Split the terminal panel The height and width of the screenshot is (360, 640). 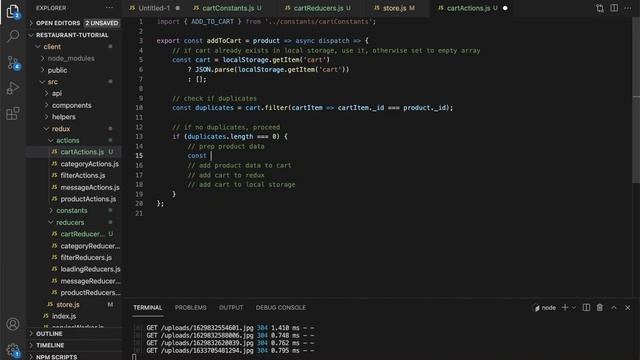point(586,307)
